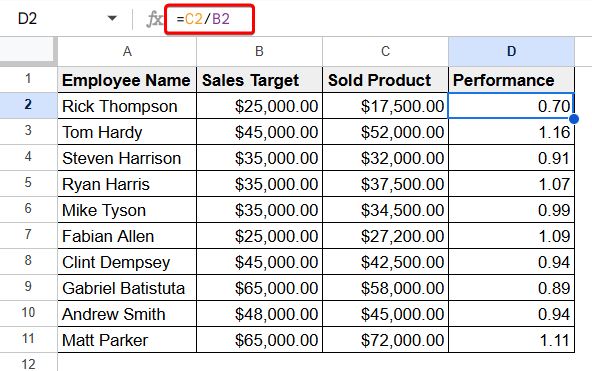The width and height of the screenshot is (592, 371).
Task: Select the $17,500.00 sold product cell
Action: 385,106
